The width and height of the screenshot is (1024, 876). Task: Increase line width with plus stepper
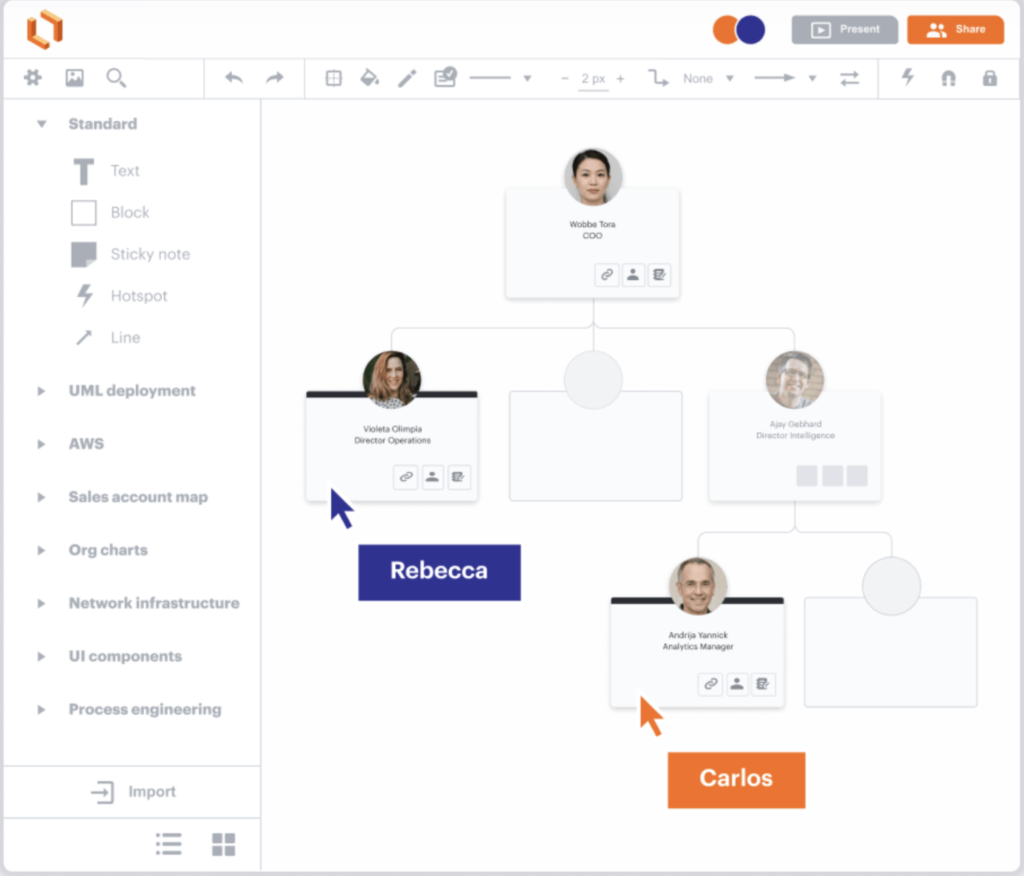tap(620, 78)
